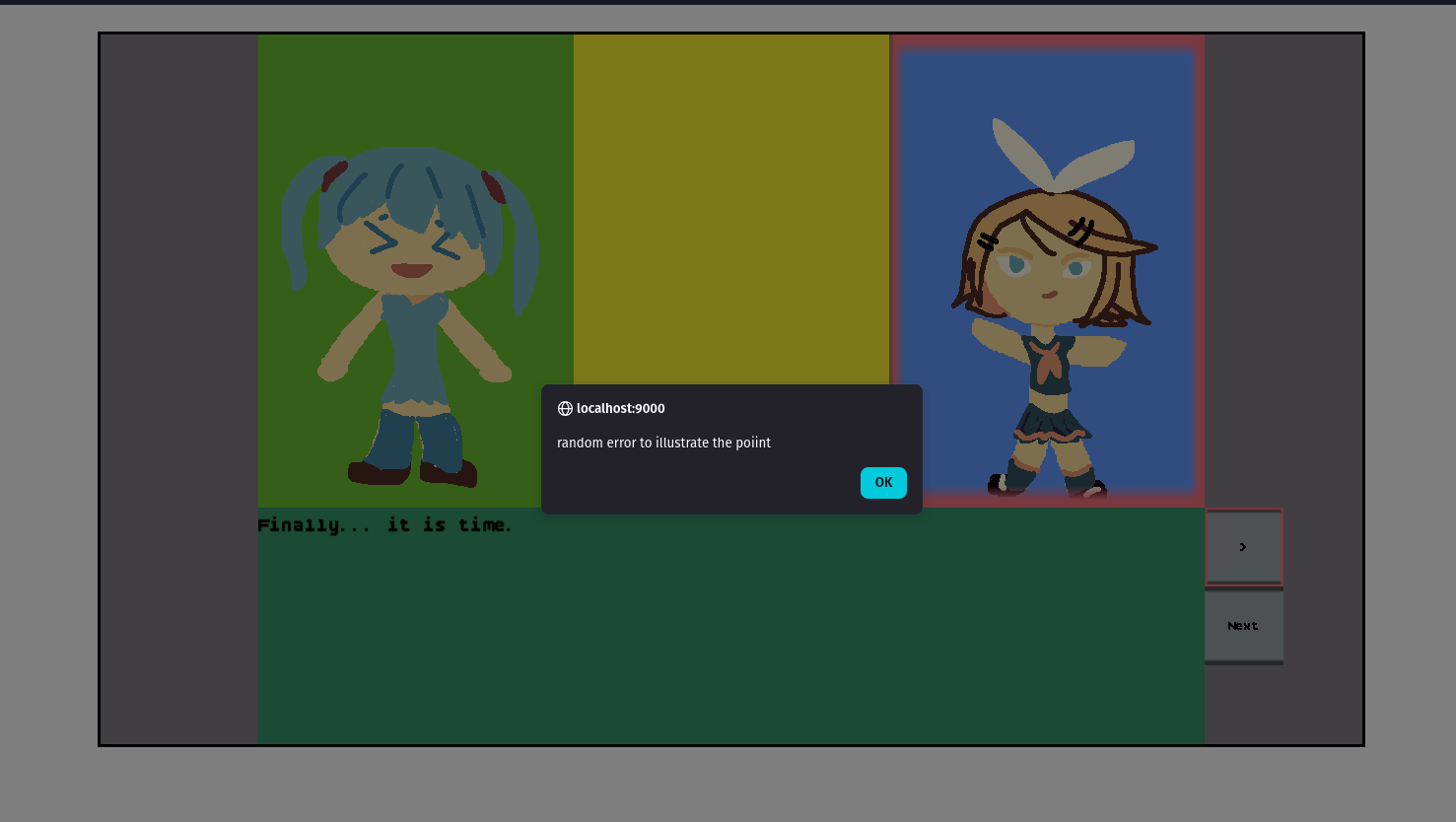Image resolution: width=1456 pixels, height=822 pixels.
Task: Click the Next button
Action: [x=1243, y=626]
